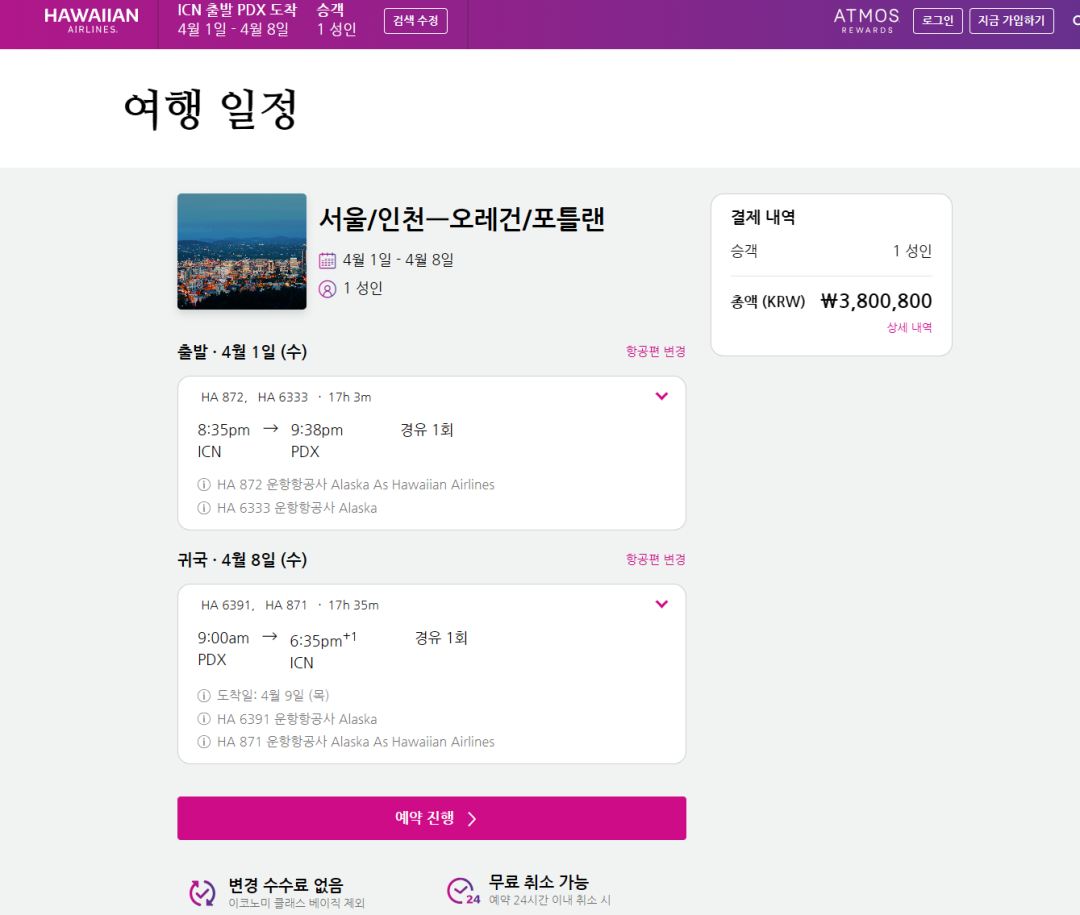Viewport: 1080px width, 915px height.
Task: Click the passenger icon next to 1 성인
Action: (x=327, y=289)
